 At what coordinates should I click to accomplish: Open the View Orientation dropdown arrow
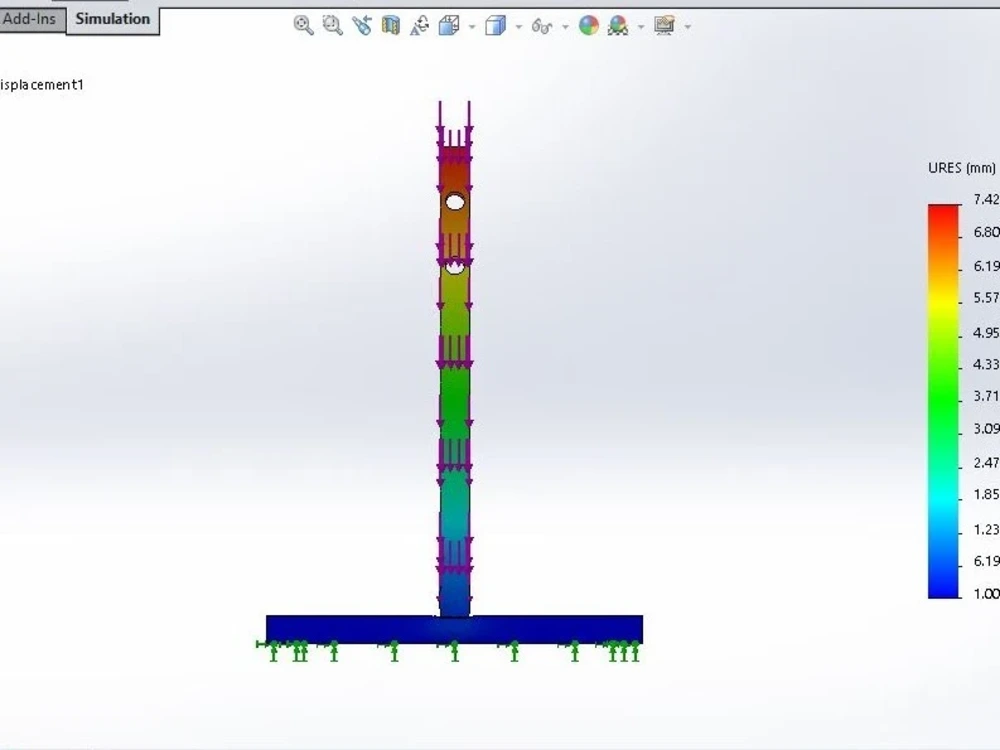point(471,25)
